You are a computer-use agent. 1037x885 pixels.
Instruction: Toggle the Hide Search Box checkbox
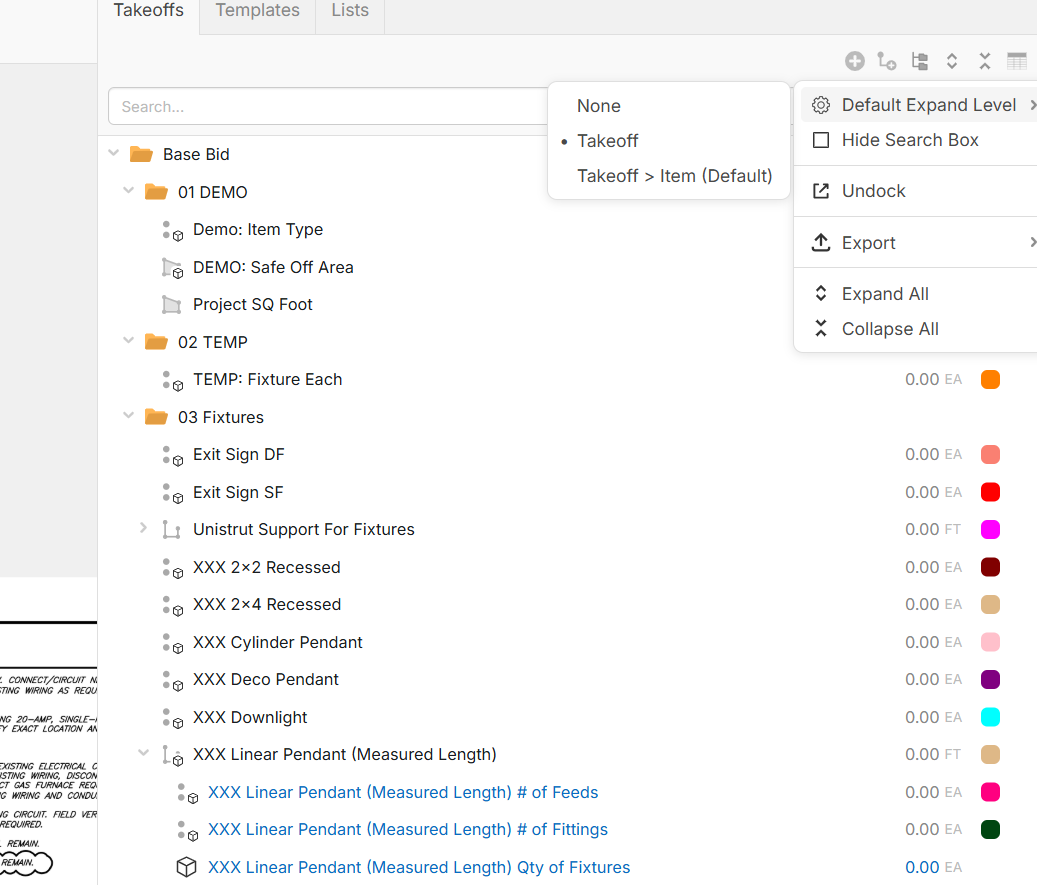click(821, 140)
